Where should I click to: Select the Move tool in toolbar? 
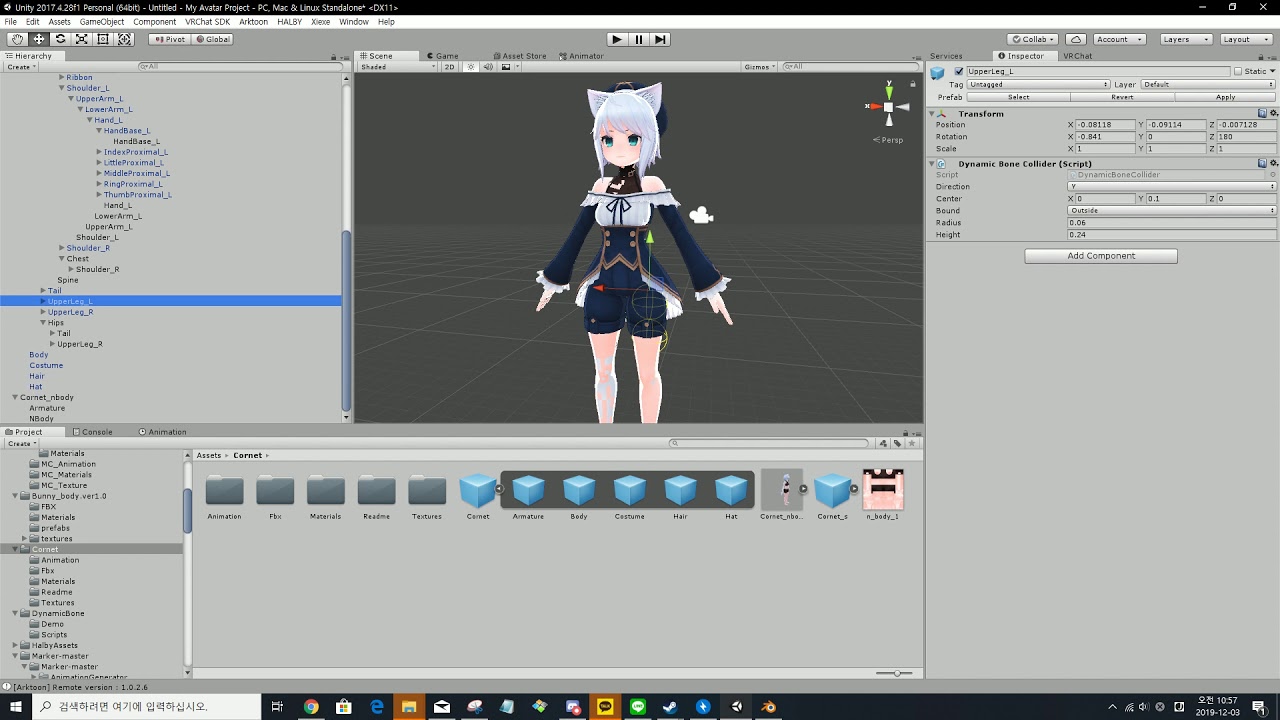point(39,39)
